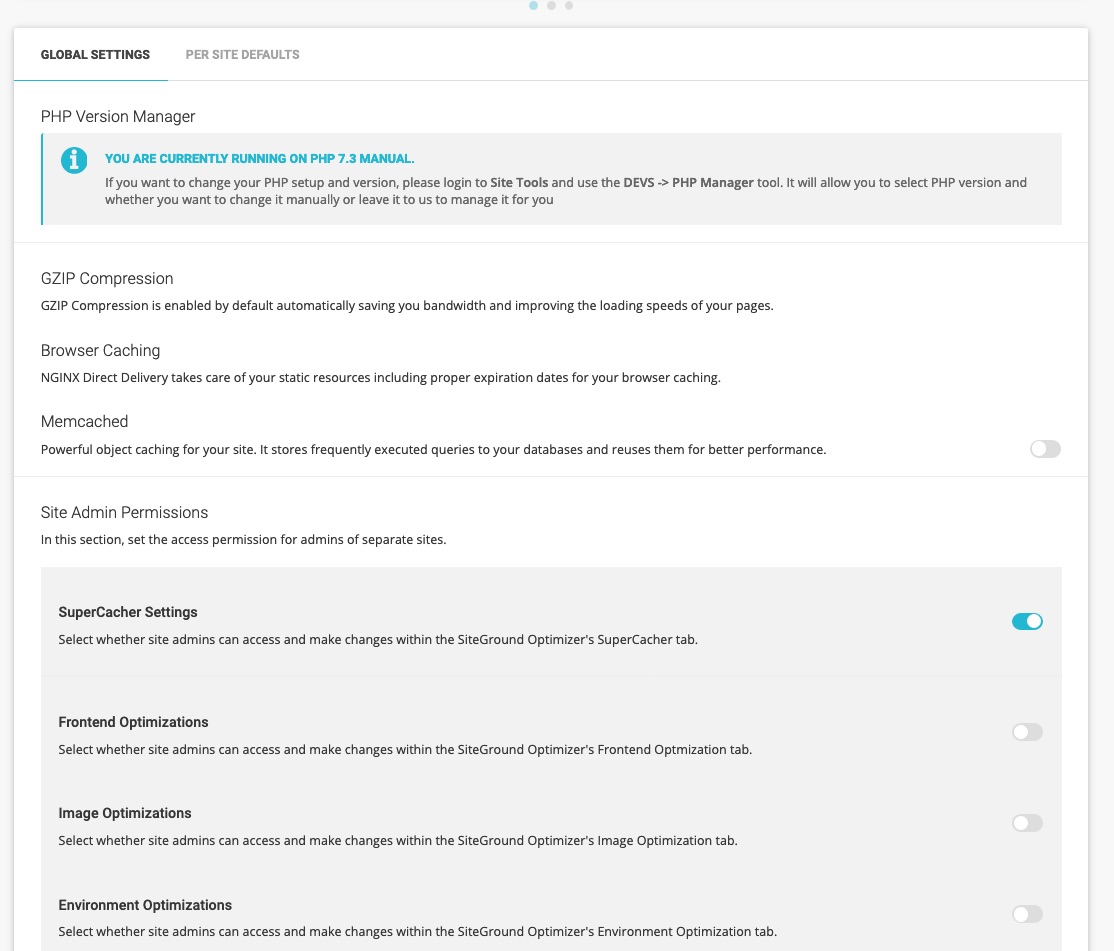Select the first carousel pagination dot
The width and height of the screenshot is (1114, 951).
534,5
